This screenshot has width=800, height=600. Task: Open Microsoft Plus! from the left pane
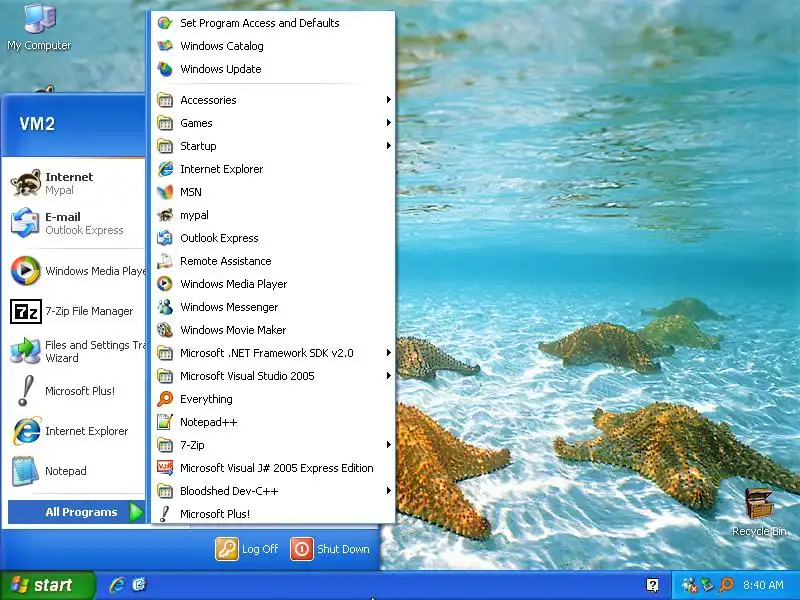(x=76, y=391)
